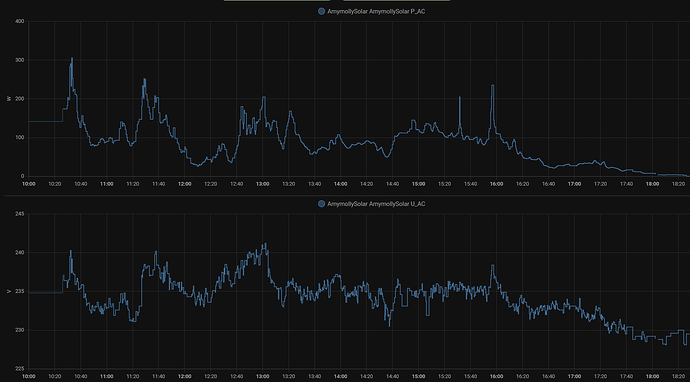
Task: Click the voltage peak at 13:00
Action: coord(264,244)
